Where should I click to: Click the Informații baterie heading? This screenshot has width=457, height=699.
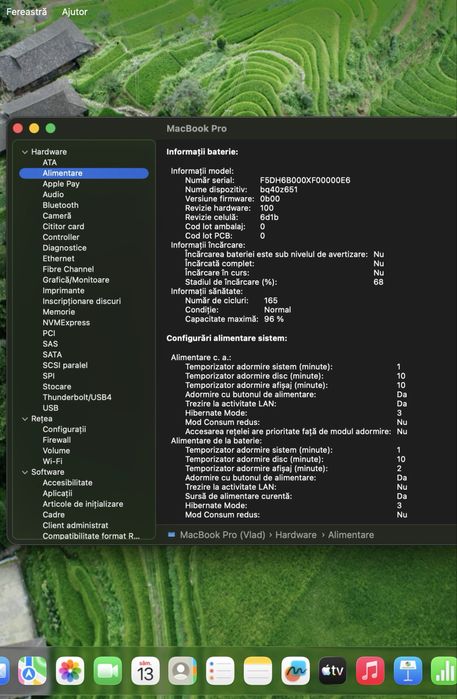click(202, 152)
